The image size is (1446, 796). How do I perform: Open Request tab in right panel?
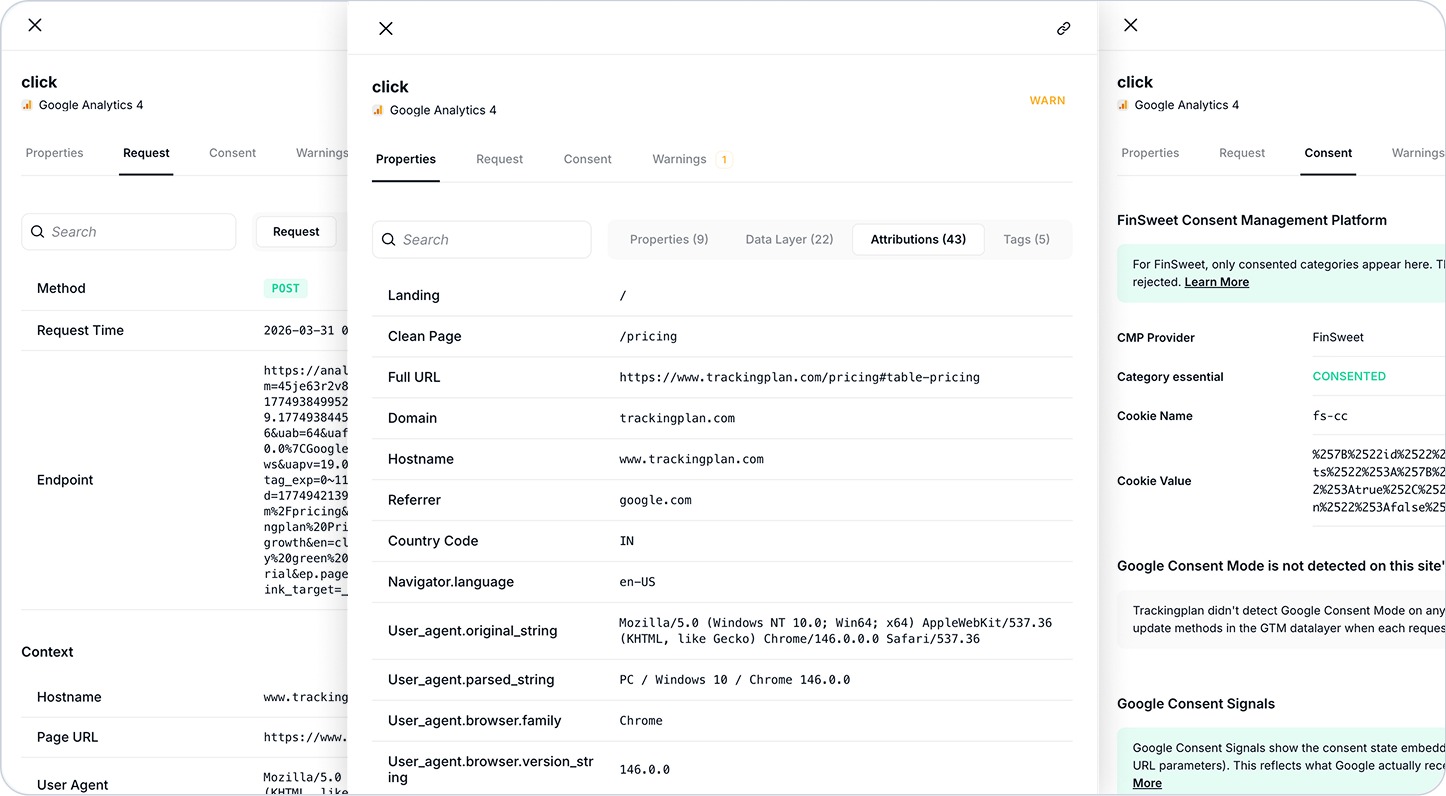[x=1242, y=153]
